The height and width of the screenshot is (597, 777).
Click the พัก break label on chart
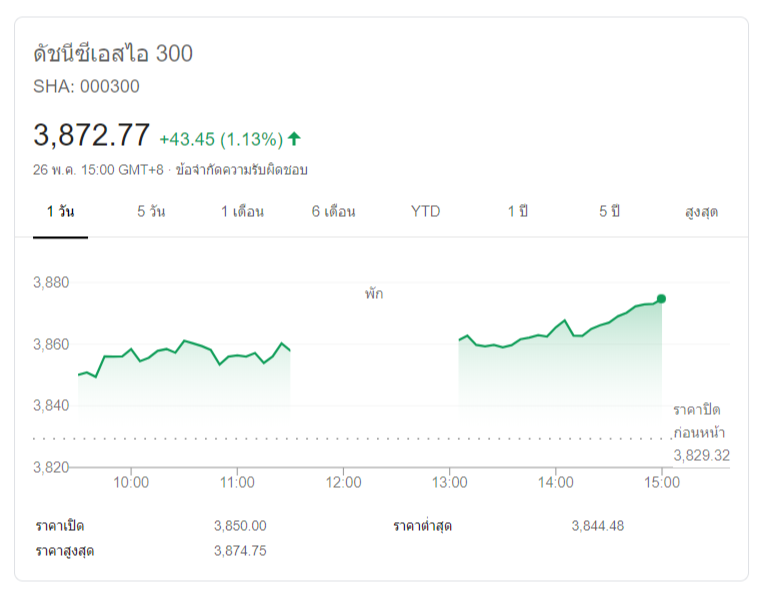[373, 294]
